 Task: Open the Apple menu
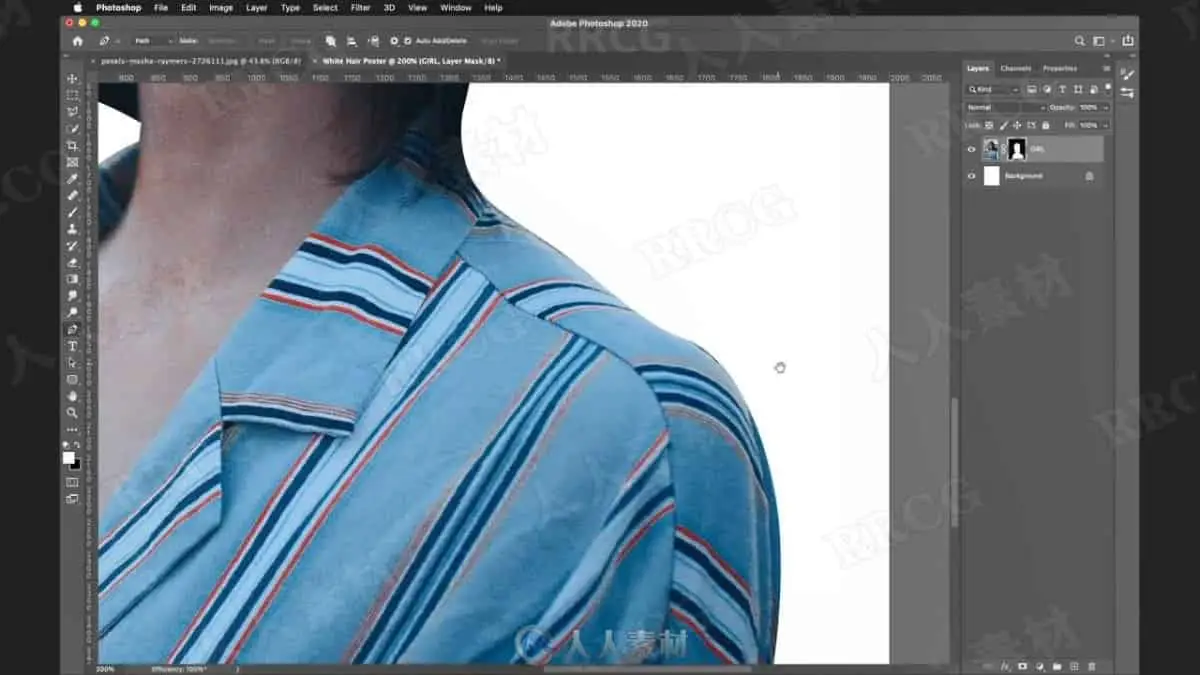(77, 7)
